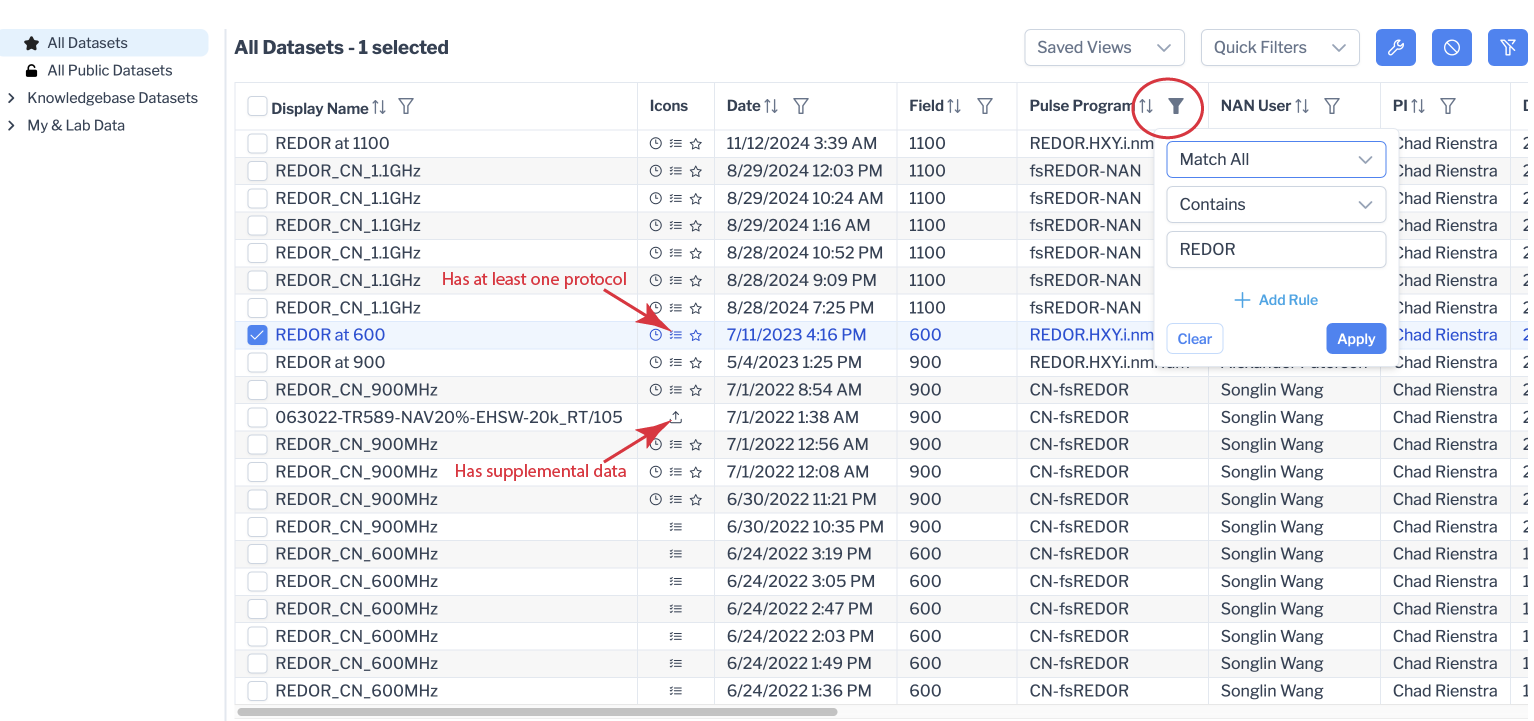
Task: Click the supplemental data upload icon on 063022-TR589 row
Action: pyautogui.click(x=676, y=417)
